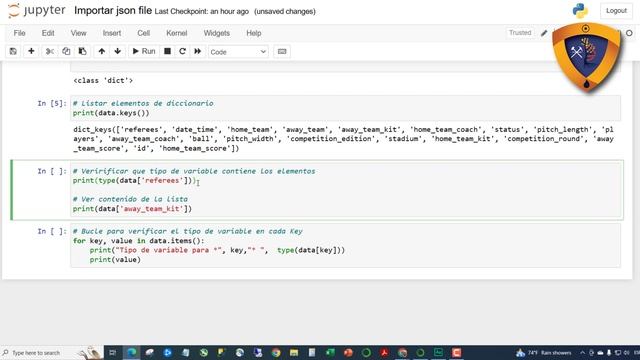Click the pencil edit mode indicator
Viewport: 640px width, 360px height.
(544, 33)
